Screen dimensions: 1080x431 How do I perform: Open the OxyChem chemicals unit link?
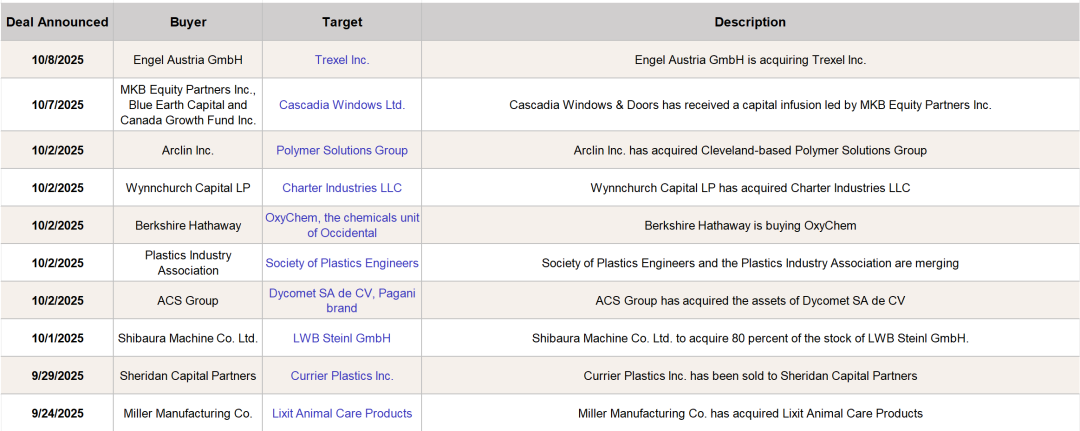(342, 225)
